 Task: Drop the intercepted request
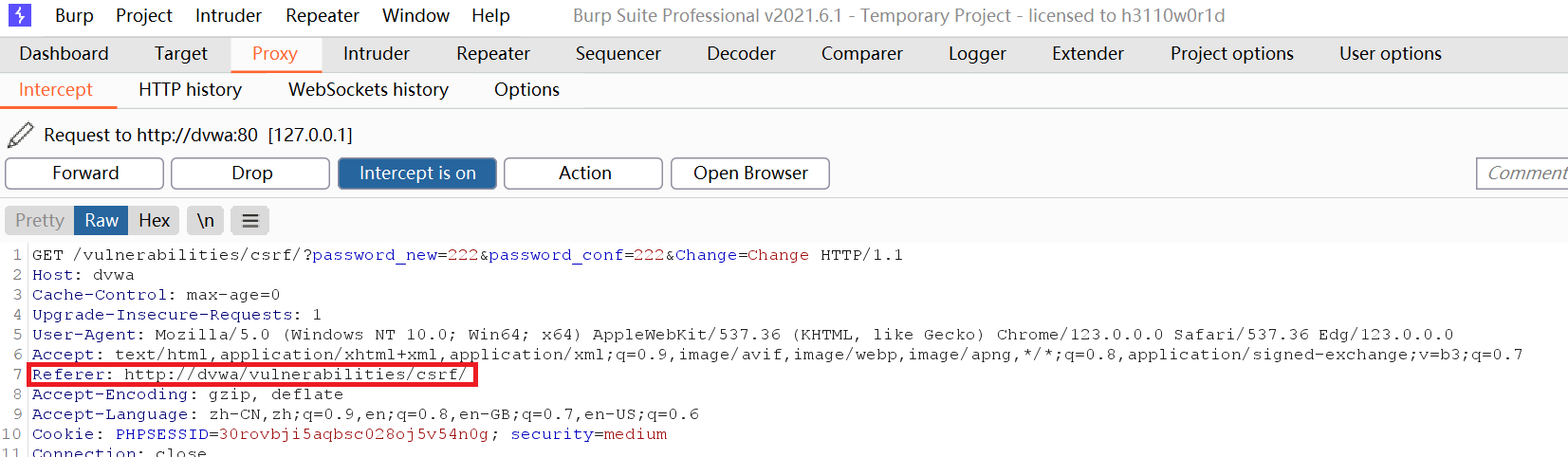coord(251,174)
